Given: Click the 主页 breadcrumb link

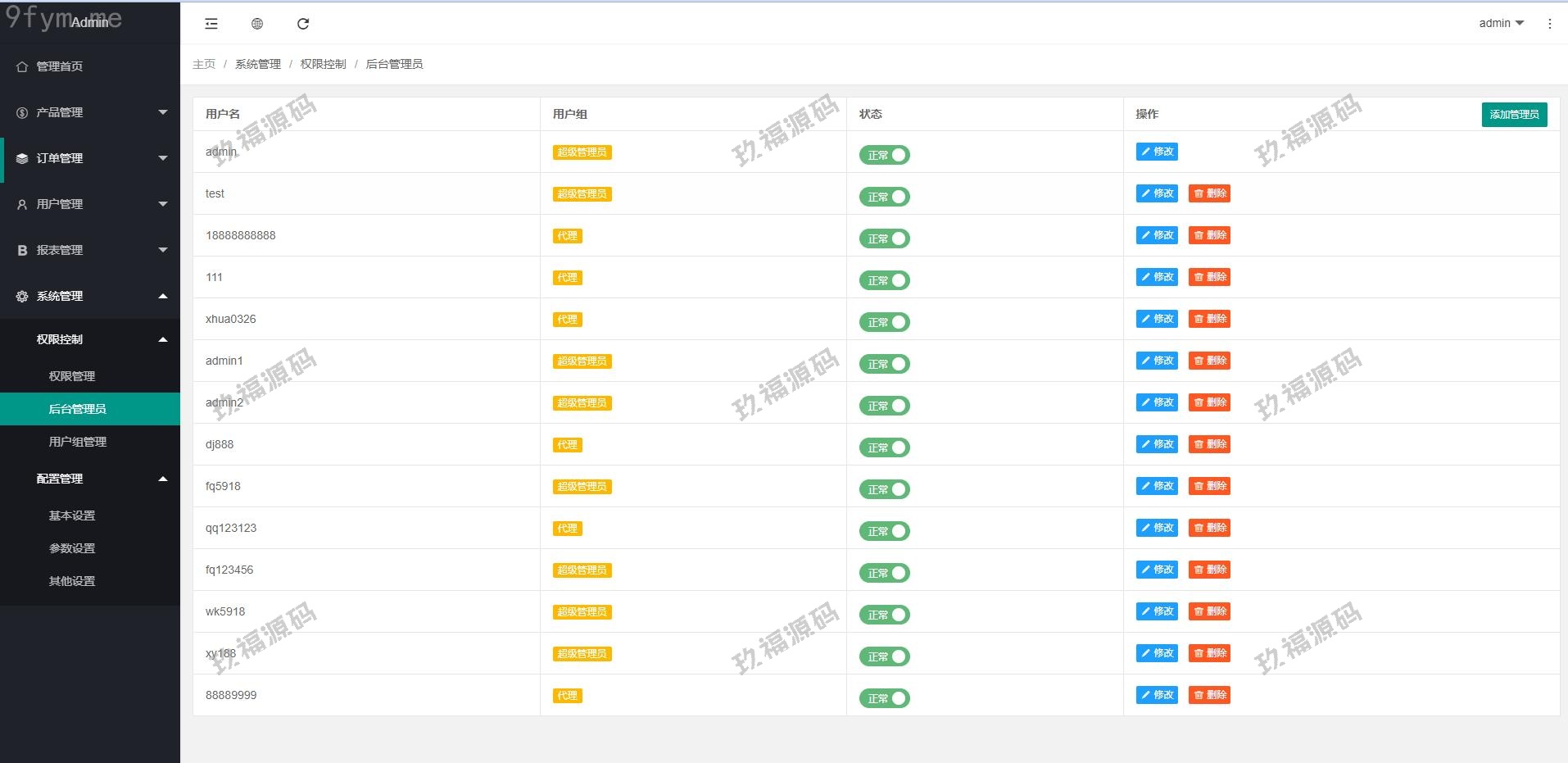Looking at the screenshot, I should pos(204,64).
